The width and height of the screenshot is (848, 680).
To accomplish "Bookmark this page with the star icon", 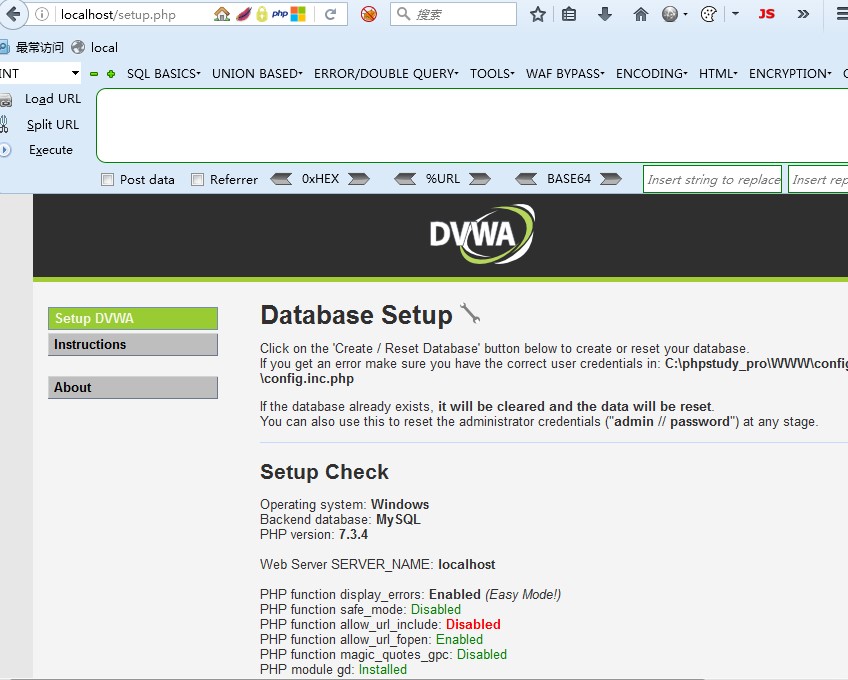I will click(538, 14).
